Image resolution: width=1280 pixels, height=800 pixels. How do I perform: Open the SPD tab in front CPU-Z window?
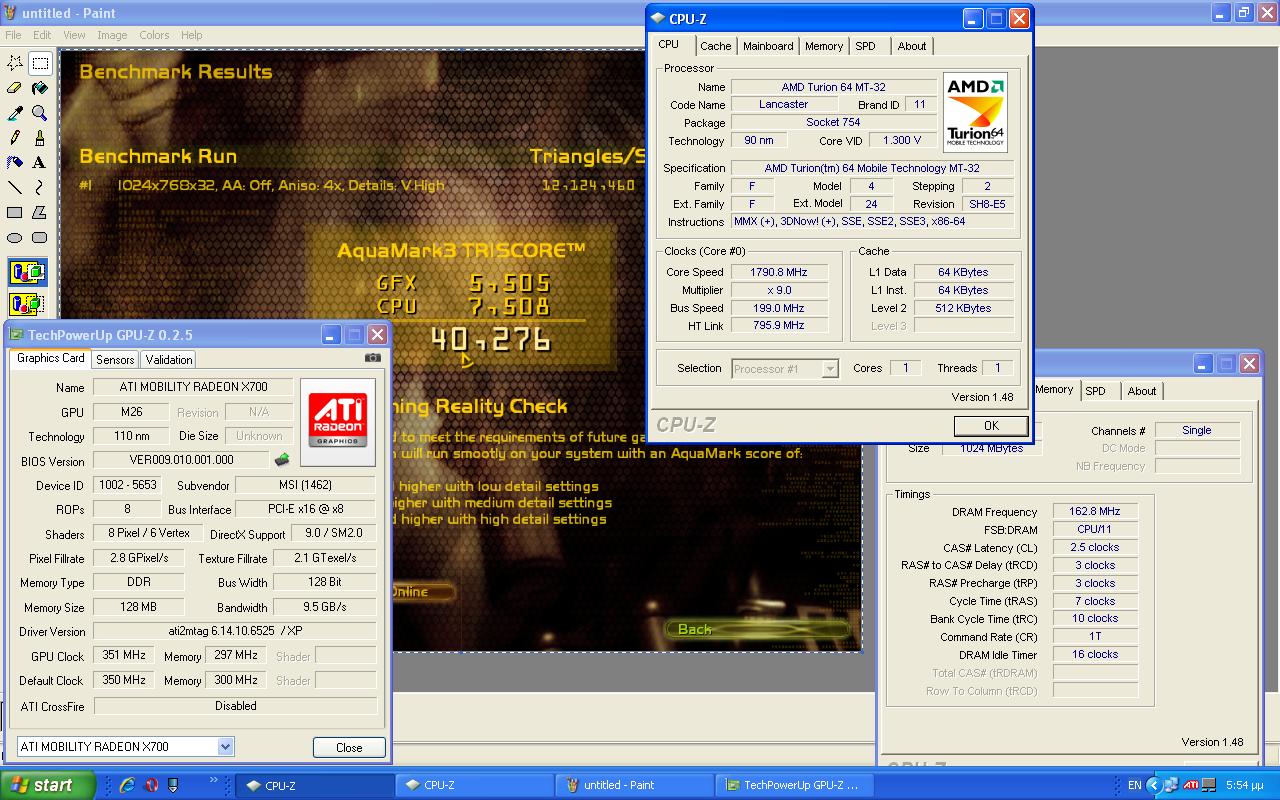point(866,46)
